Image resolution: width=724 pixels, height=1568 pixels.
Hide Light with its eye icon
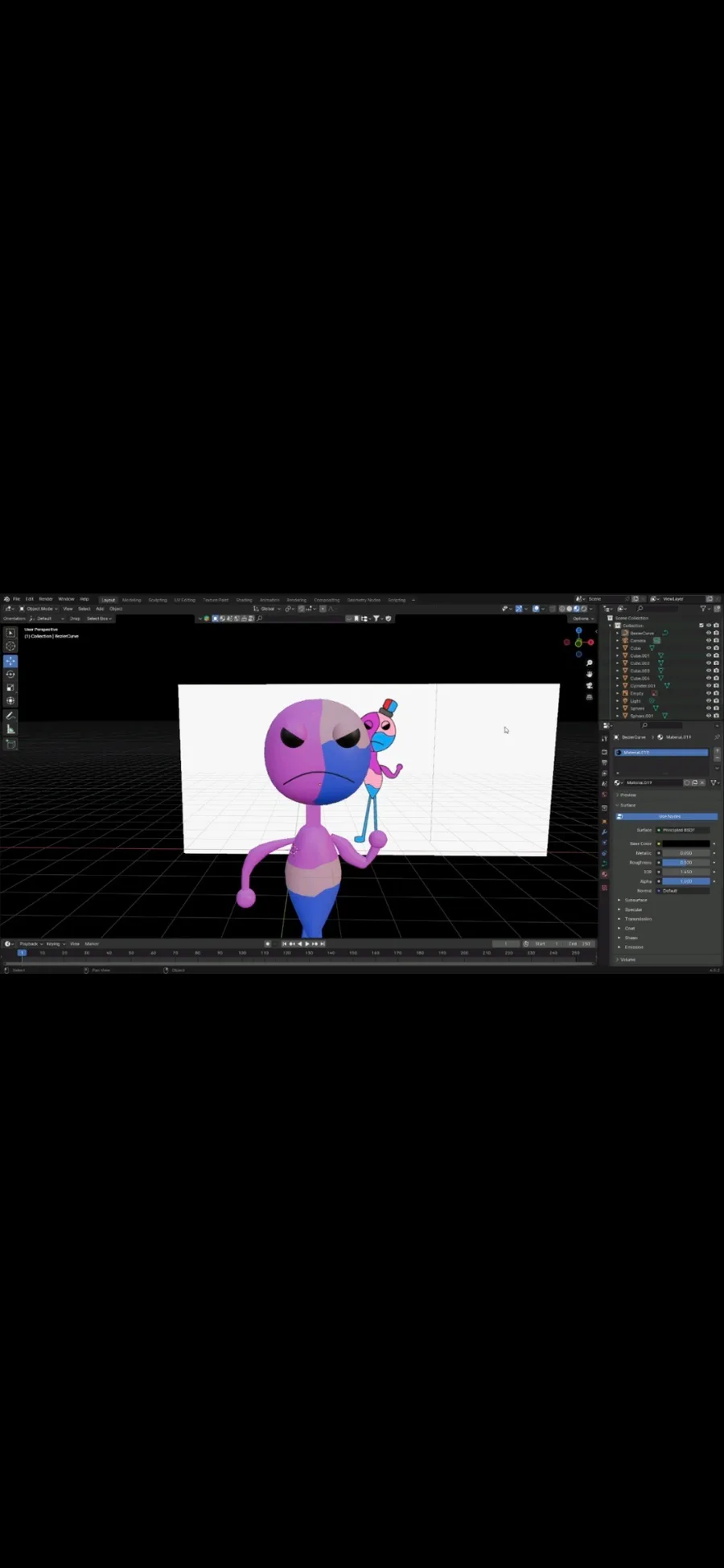(709, 700)
